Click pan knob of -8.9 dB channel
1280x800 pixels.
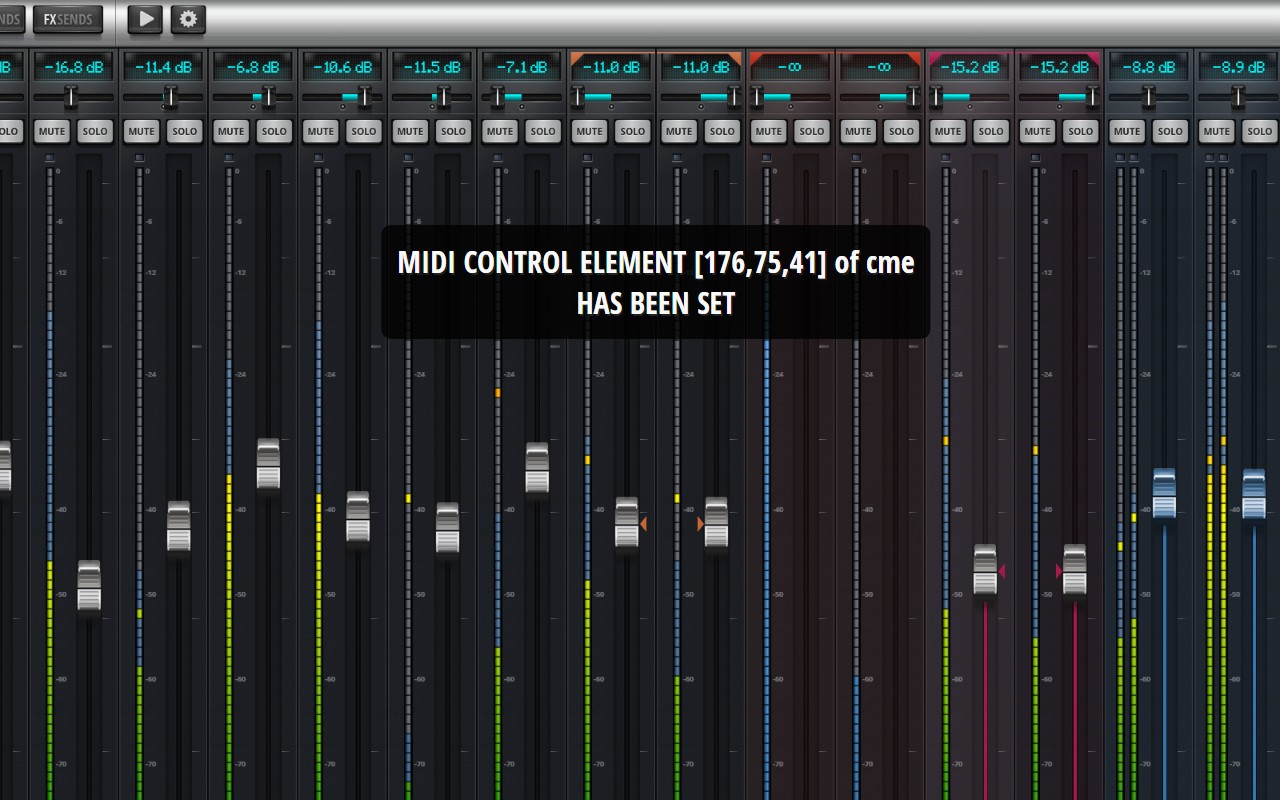(1238, 97)
